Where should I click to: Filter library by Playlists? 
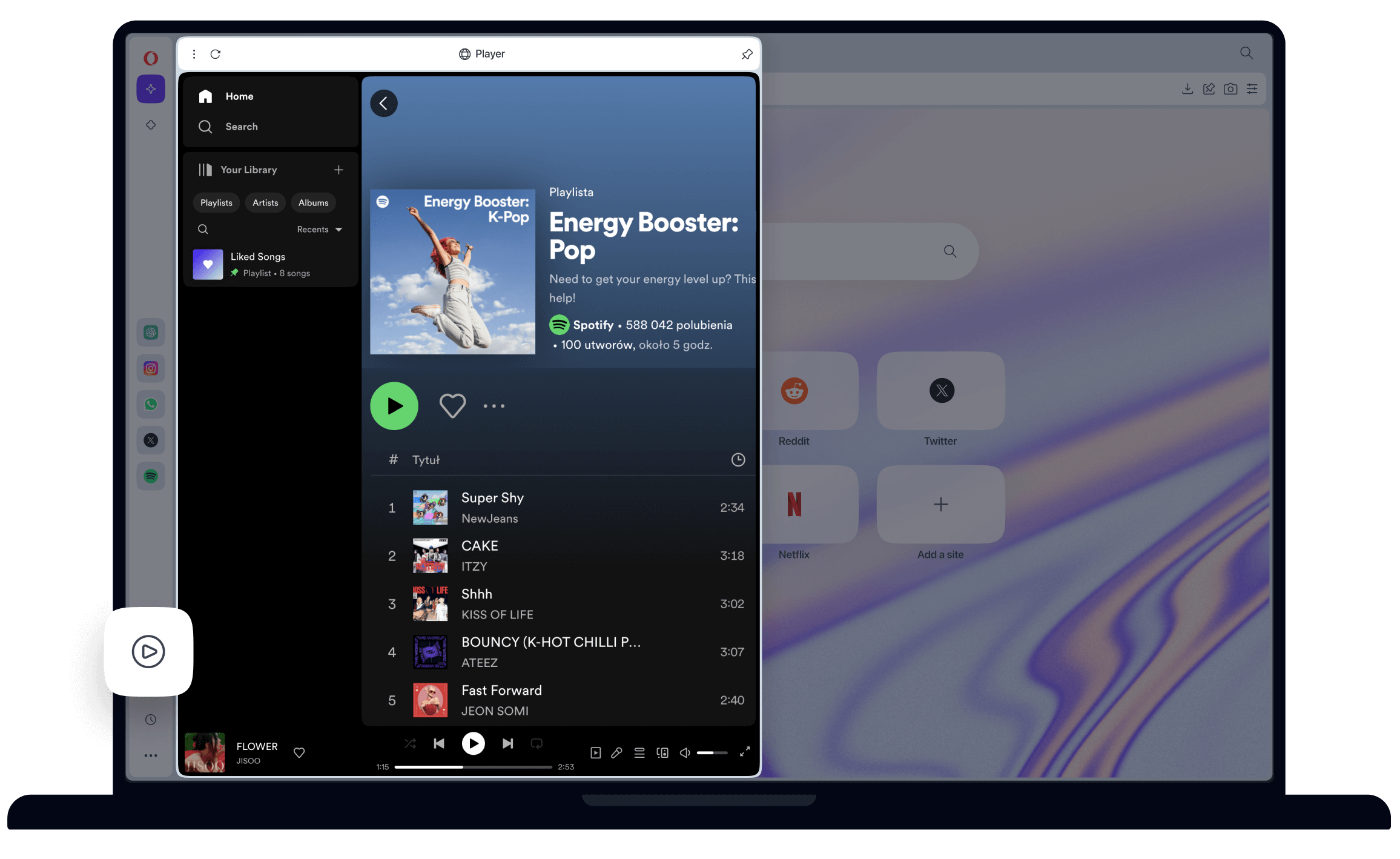[216, 203]
